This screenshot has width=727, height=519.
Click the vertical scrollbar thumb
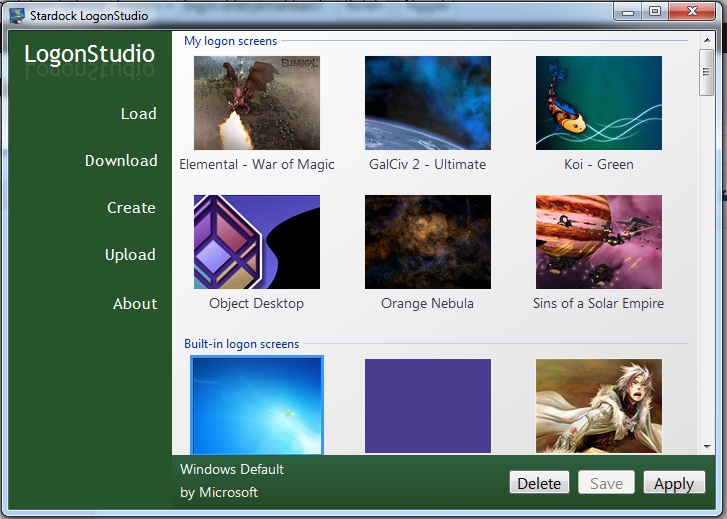707,72
